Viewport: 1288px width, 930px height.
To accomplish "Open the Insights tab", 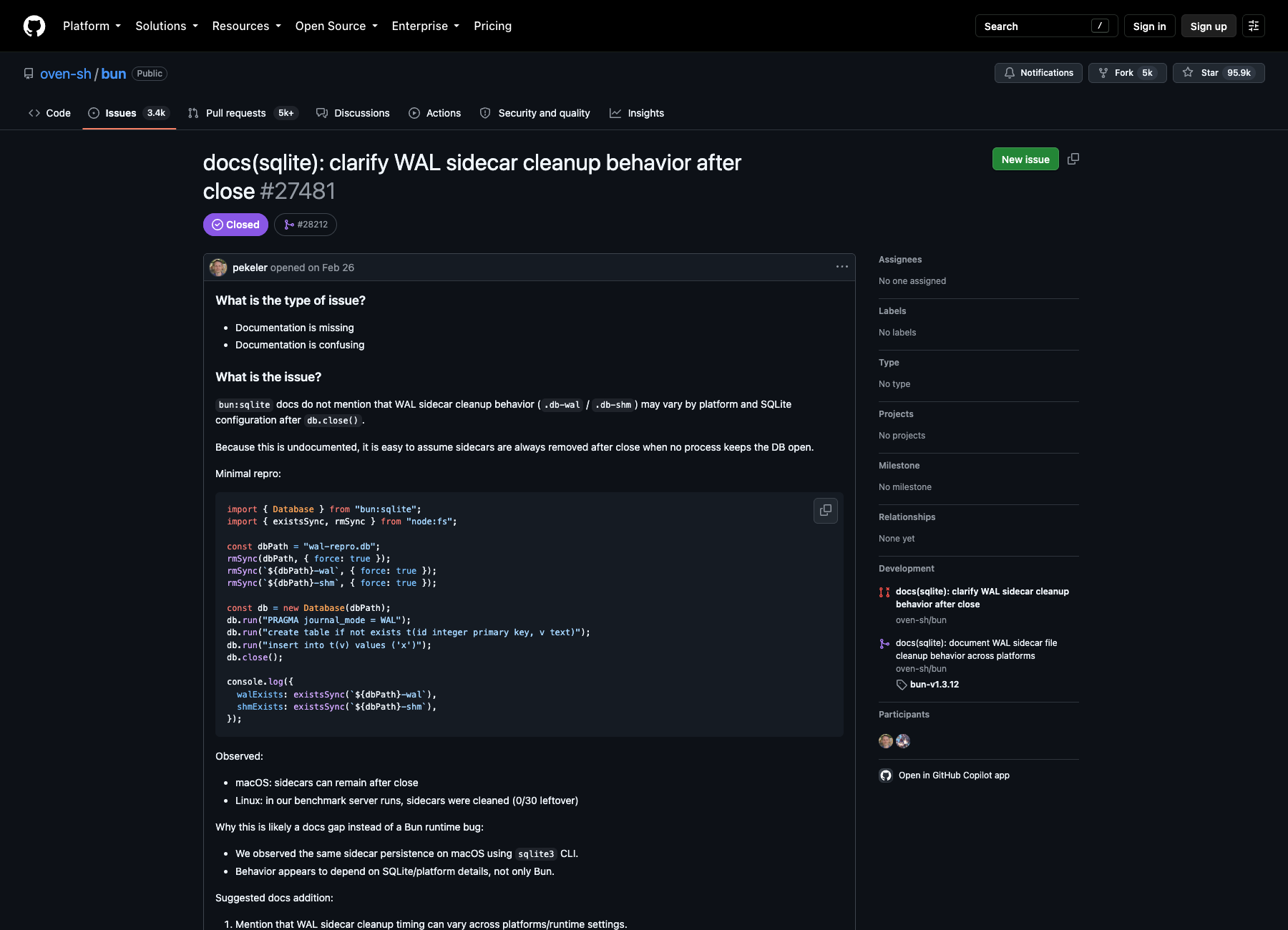I will [x=637, y=113].
